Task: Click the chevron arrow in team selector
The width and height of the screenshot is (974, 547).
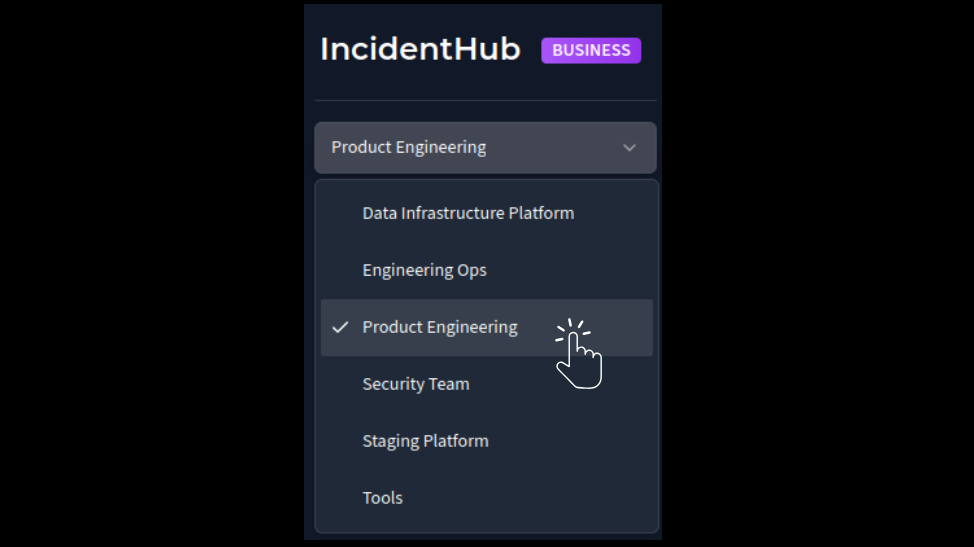Action: 629,148
